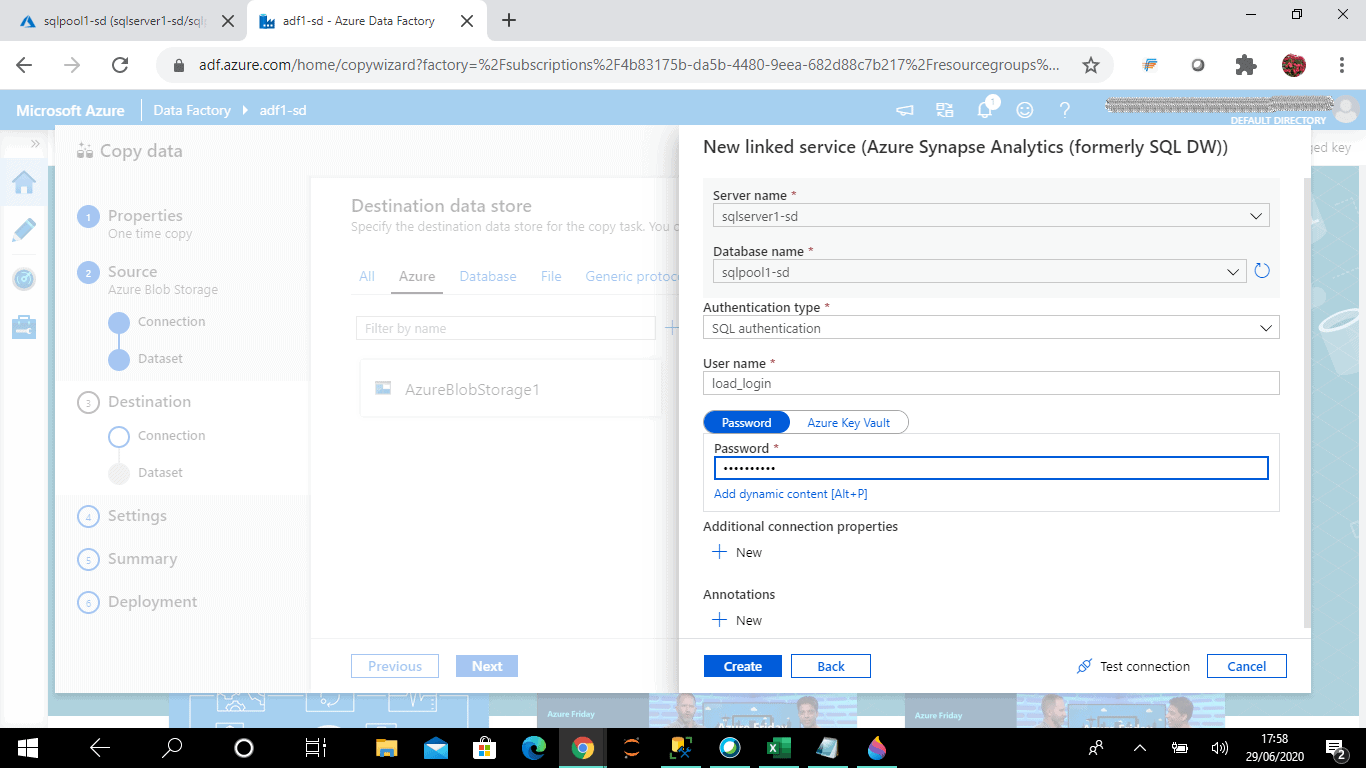
Task: Click the Test connection link
Action: coord(1145,666)
